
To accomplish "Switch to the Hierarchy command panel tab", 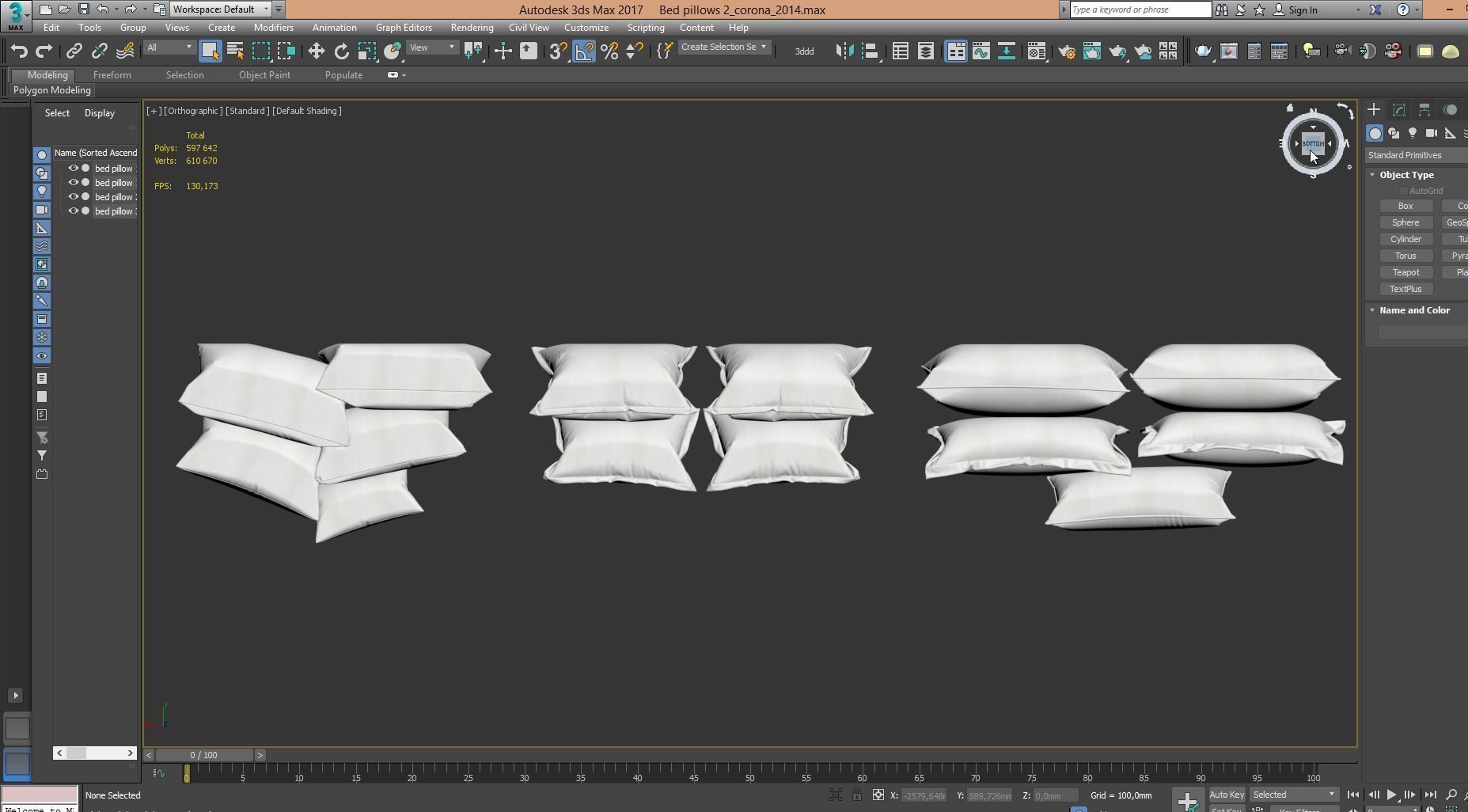I will coord(1424,110).
